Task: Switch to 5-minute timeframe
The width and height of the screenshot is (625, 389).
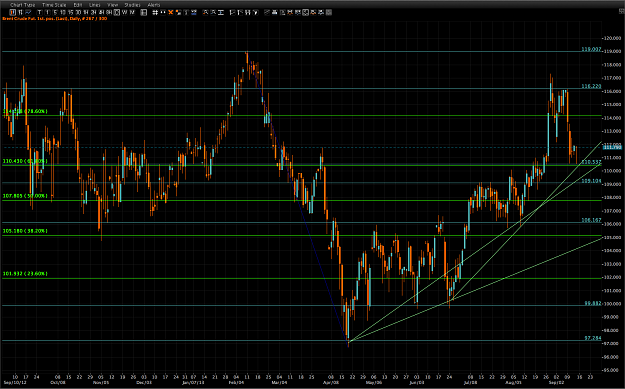Action: pos(55,12)
